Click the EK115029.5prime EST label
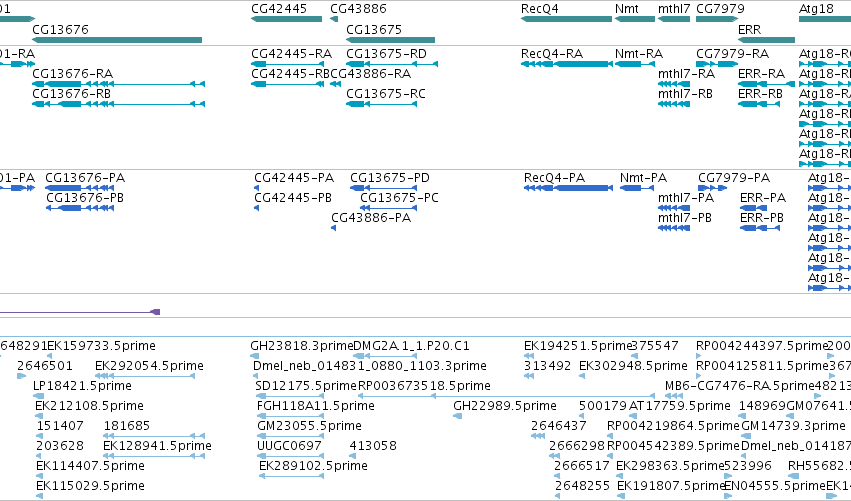Screen dimensions: 851x501 click(91, 486)
